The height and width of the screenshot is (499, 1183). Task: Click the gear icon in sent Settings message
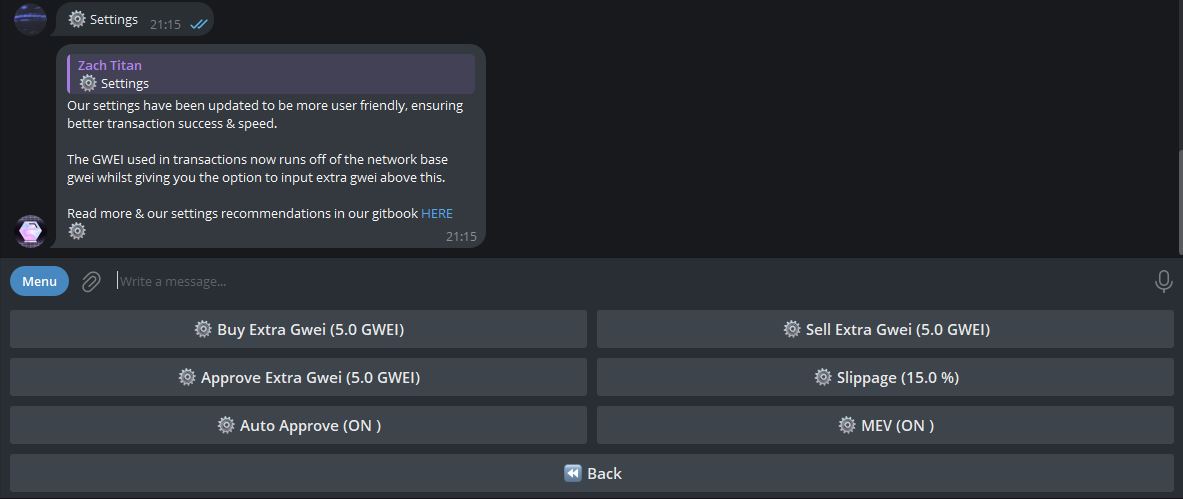coord(77,19)
